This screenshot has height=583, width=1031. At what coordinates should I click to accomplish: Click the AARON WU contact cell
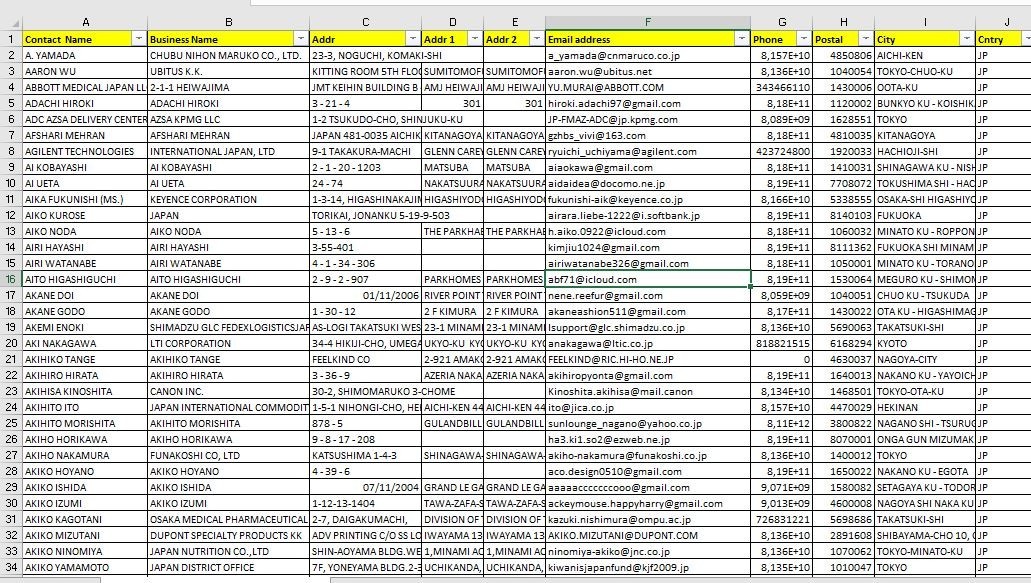click(85, 72)
